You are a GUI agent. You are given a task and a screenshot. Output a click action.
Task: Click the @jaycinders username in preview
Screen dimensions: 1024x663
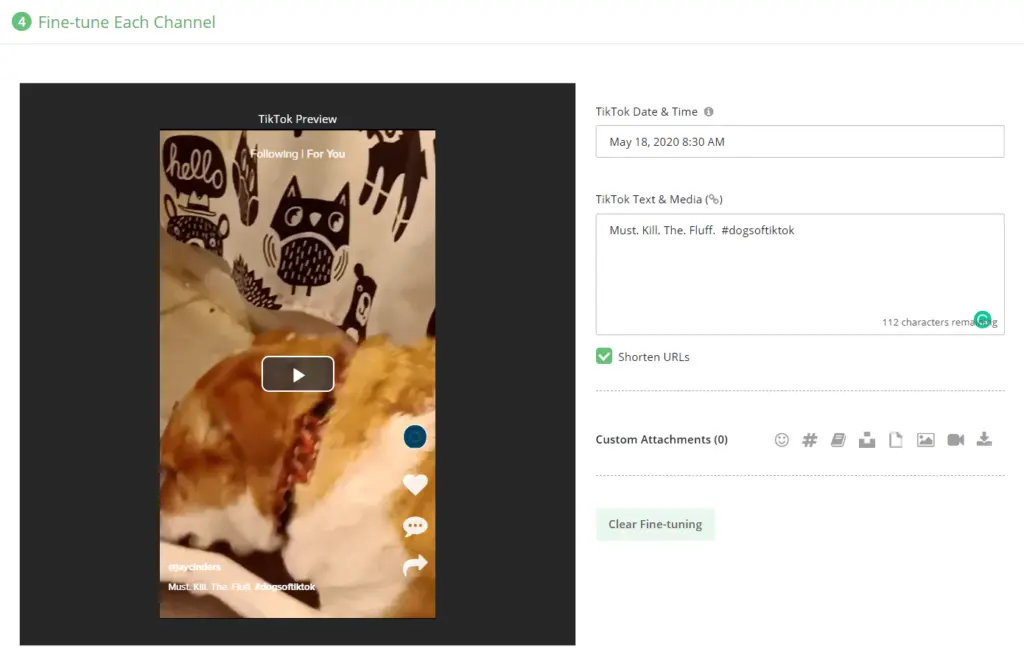click(x=195, y=567)
